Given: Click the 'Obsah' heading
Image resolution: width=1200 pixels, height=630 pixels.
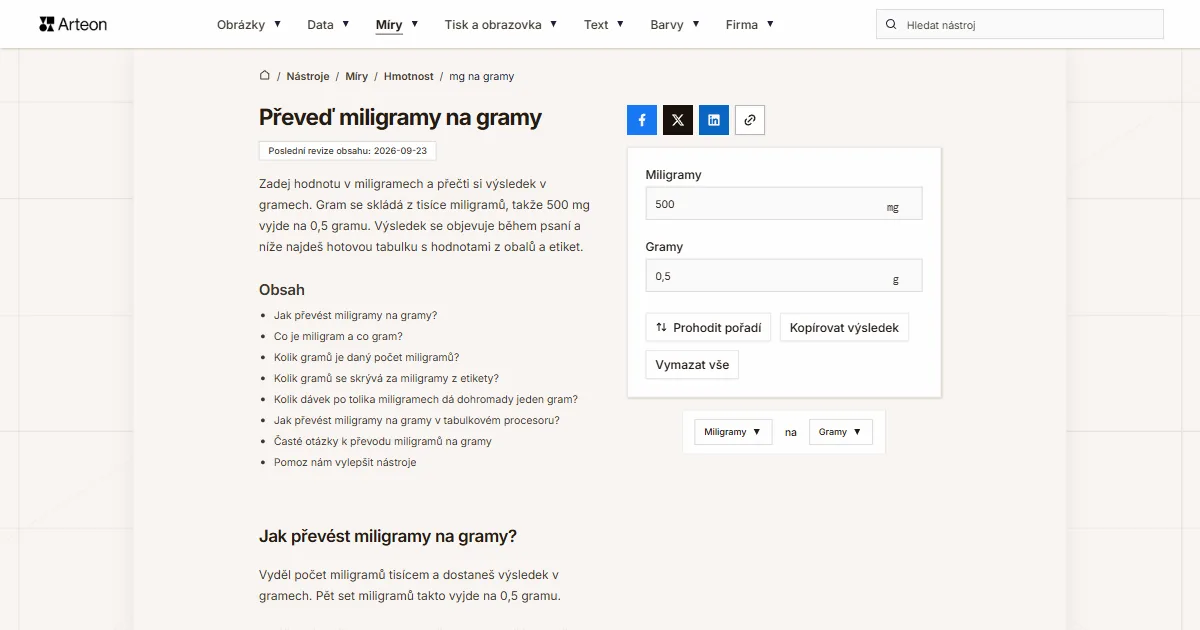Looking at the screenshot, I should click(282, 290).
